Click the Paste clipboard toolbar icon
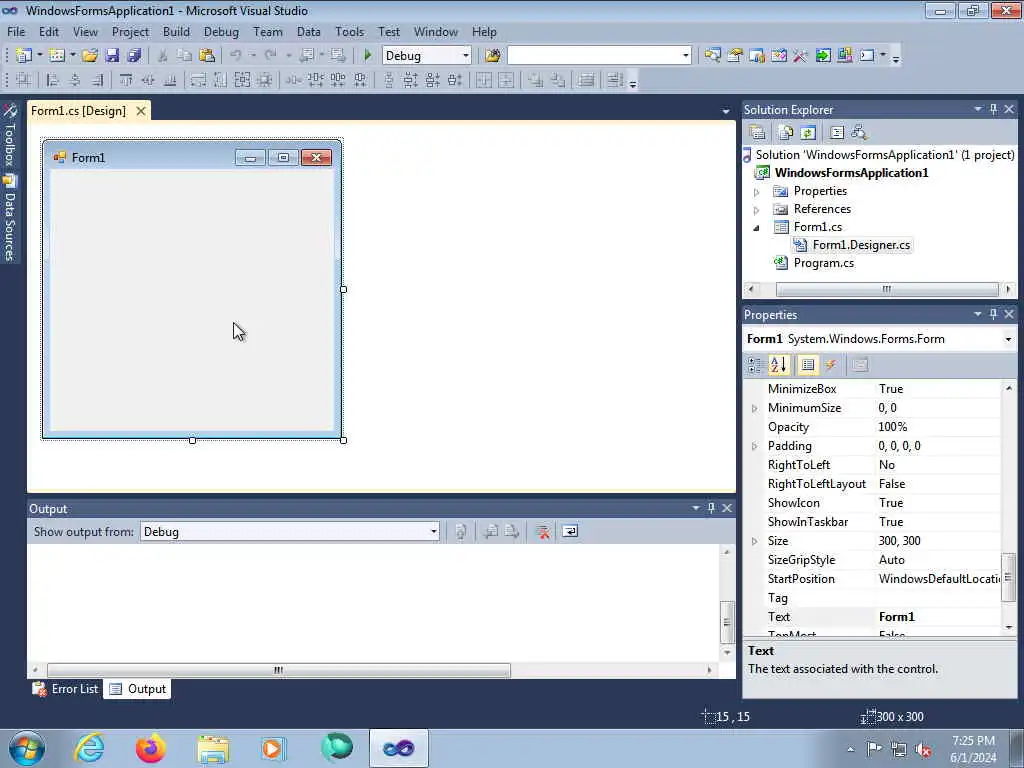 click(207, 56)
